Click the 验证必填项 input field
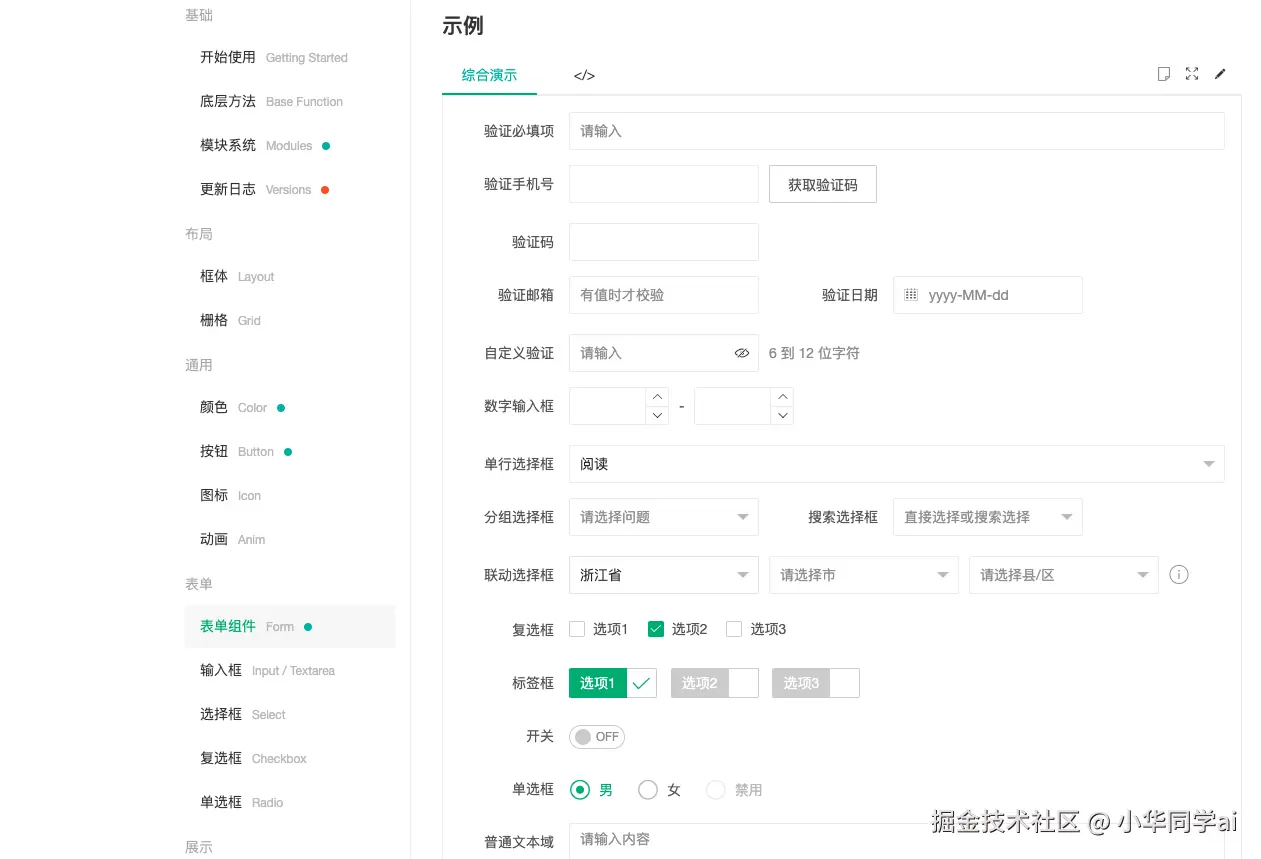The image size is (1261, 859). (897, 131)
